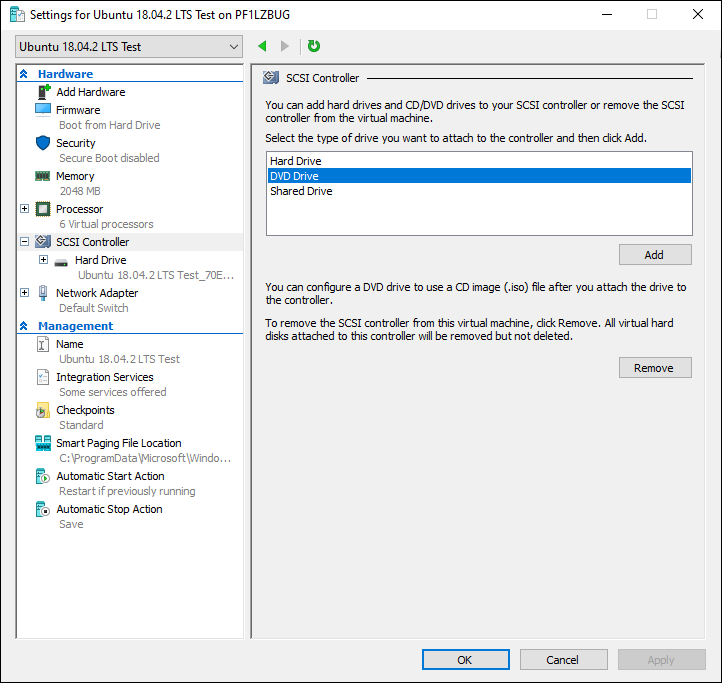722x683 pixels.
Task: Expand the Processor tree node
Action: 25,209
